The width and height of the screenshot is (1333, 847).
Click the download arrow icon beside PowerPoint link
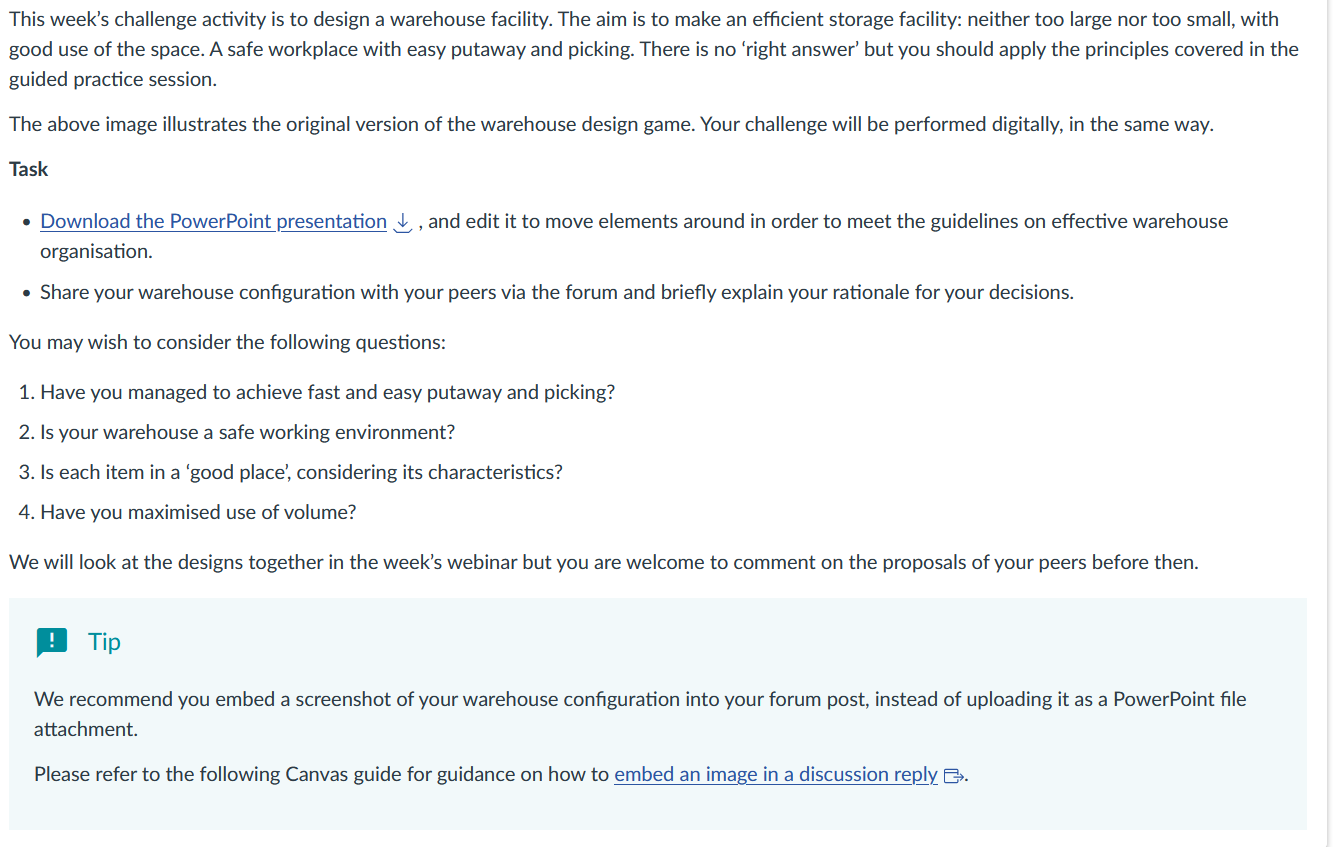(x=402, y=222)
